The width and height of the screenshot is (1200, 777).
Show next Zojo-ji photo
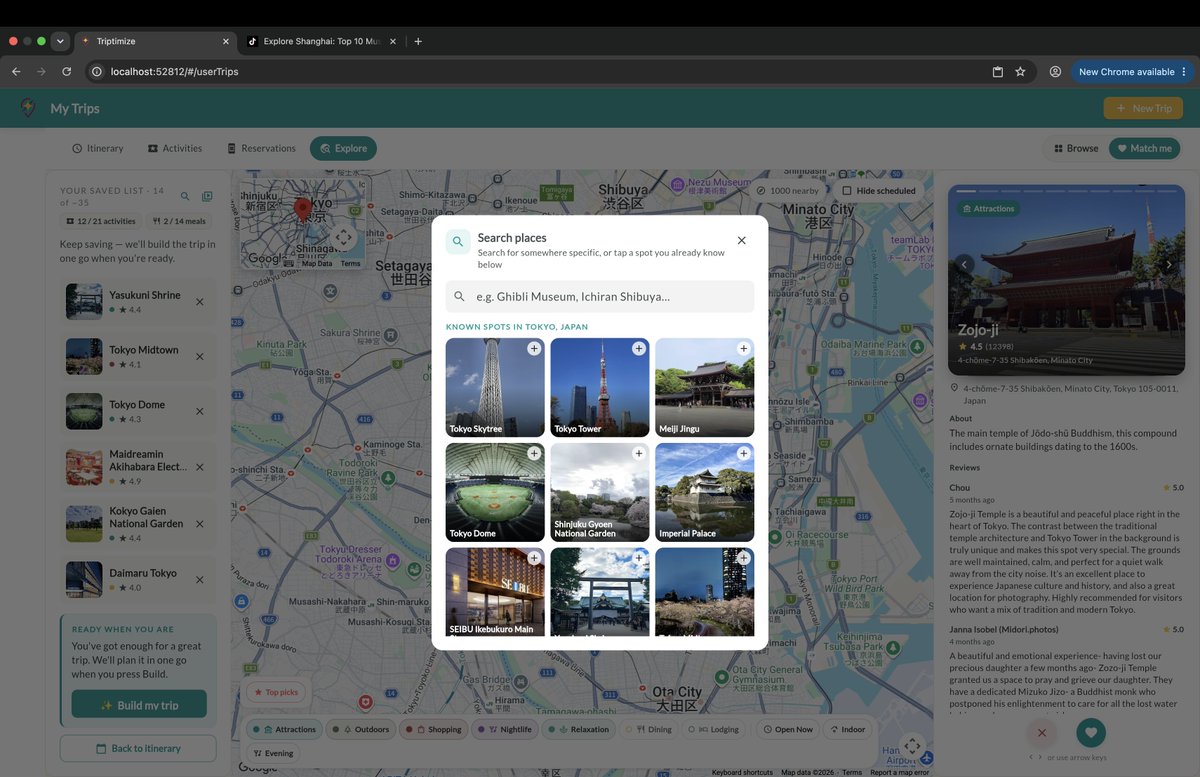tap(1169, 265)
